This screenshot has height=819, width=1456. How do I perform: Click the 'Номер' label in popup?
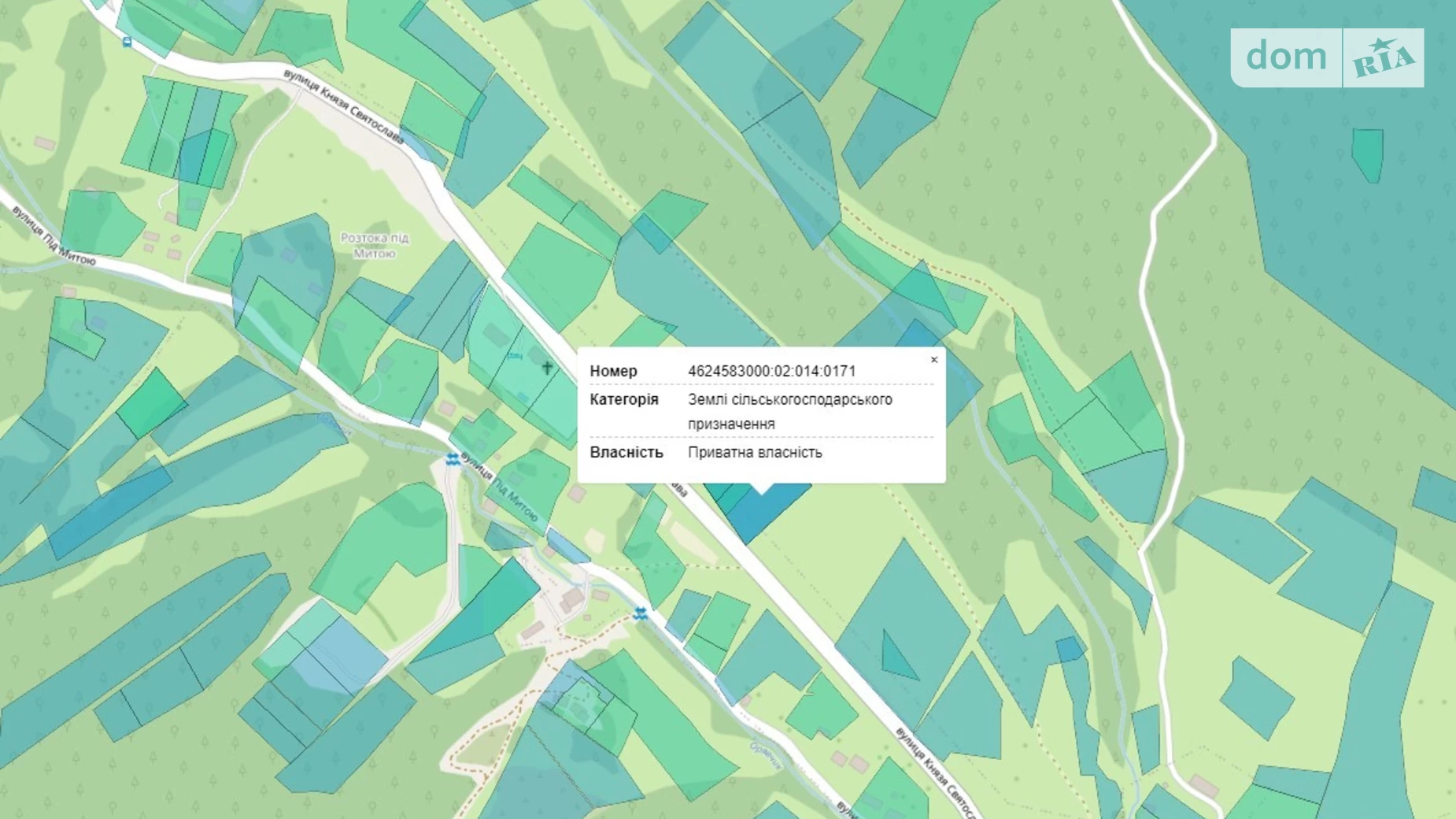[613, 371]
